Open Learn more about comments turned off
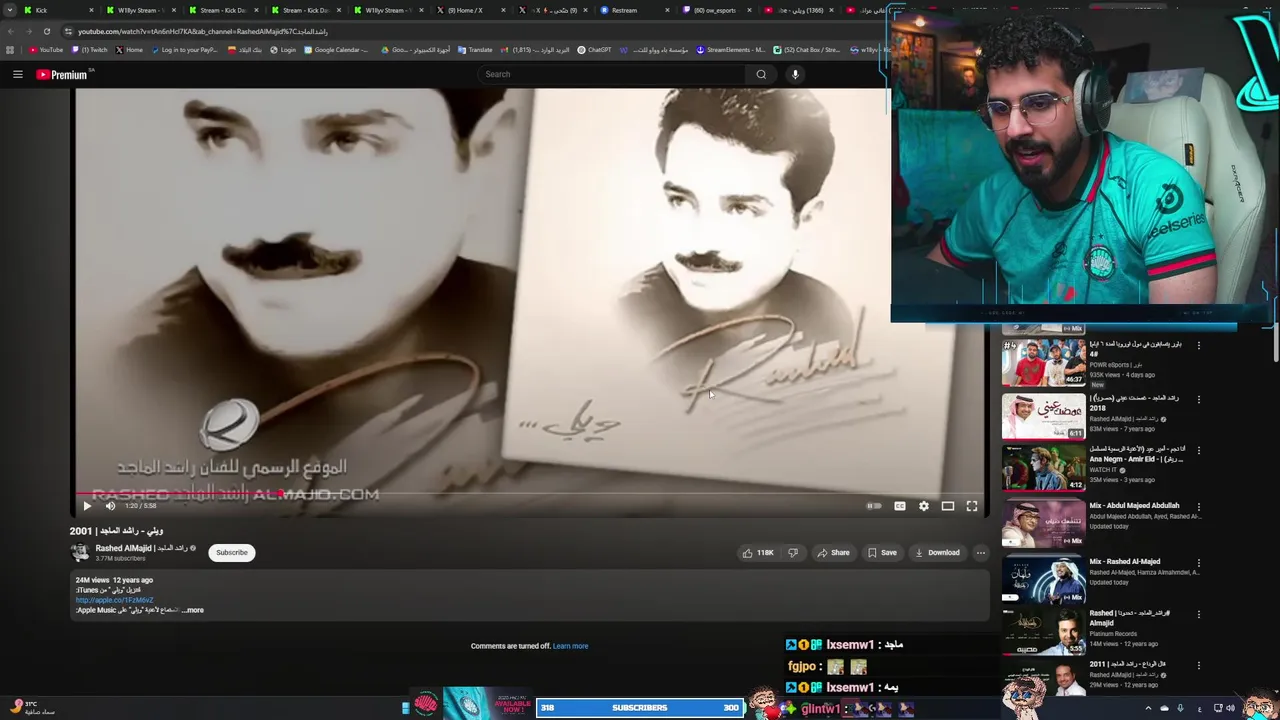This screenshot has width=1280, height=720. tap(570, 646)
